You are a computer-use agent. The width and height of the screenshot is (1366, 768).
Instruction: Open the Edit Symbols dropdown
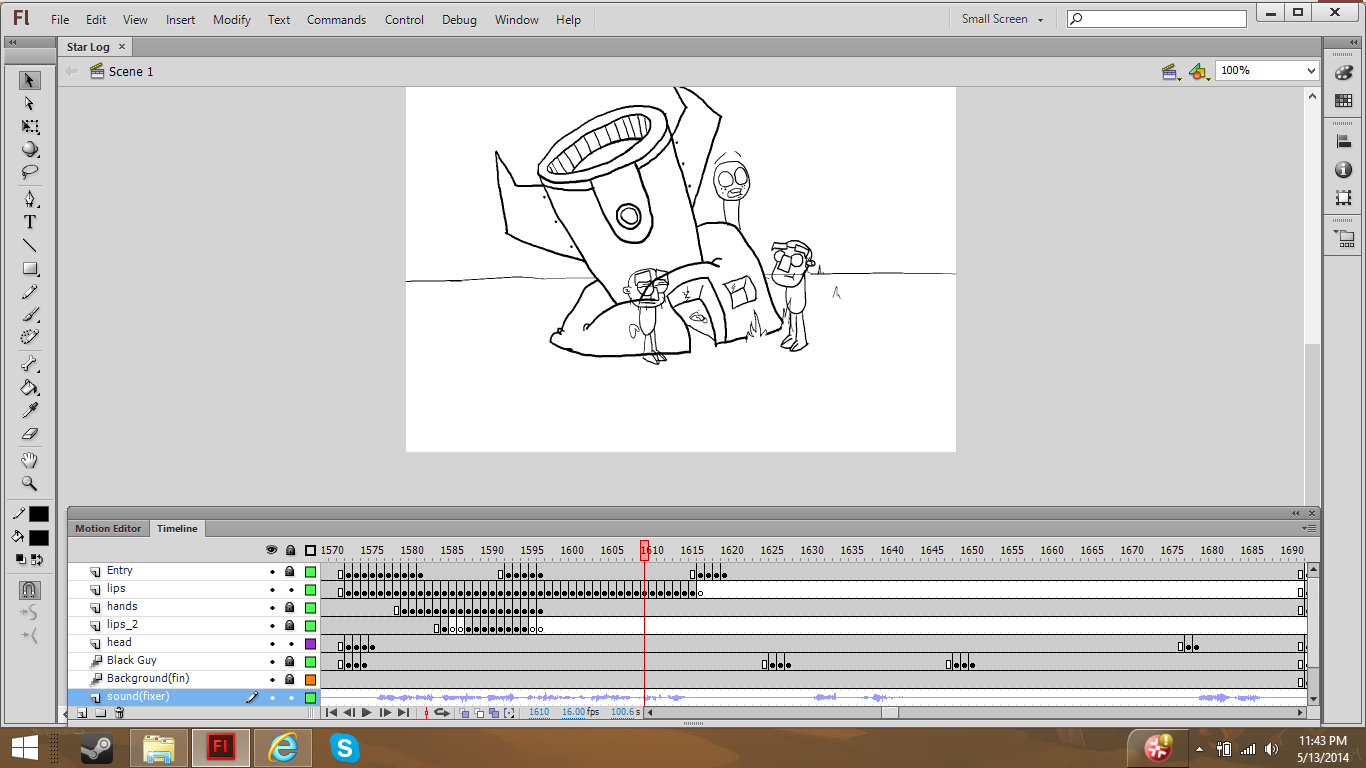tap(1199, 72)
